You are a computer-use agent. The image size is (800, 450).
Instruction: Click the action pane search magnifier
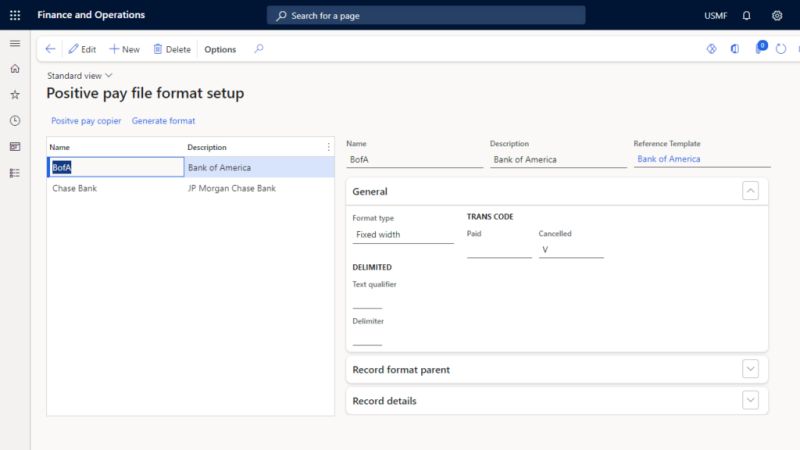pos(259,49)
